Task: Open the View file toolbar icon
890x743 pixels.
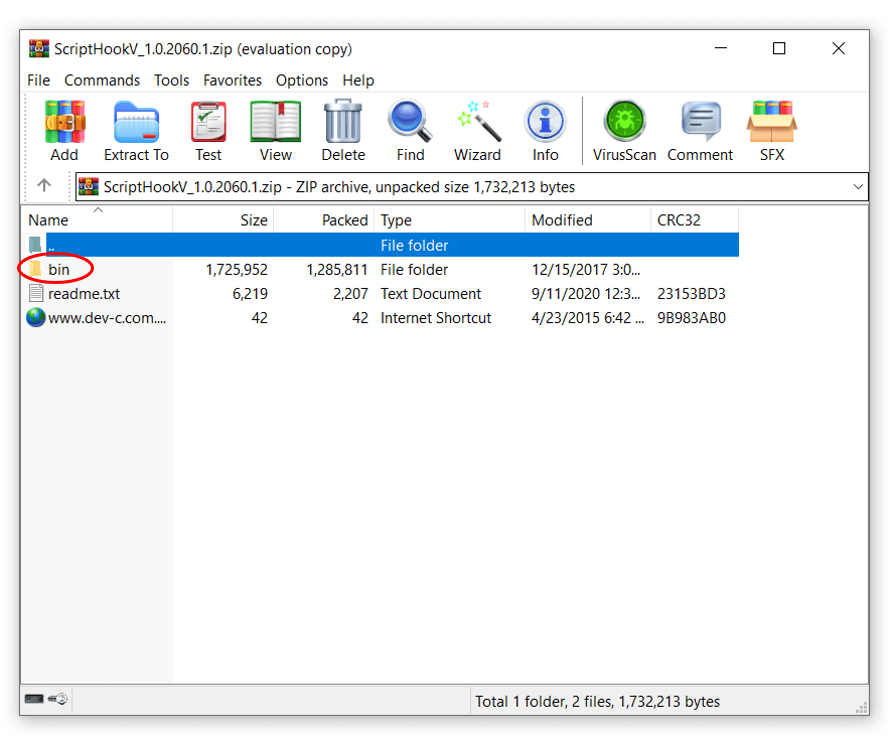Action: tap(275, 130)
